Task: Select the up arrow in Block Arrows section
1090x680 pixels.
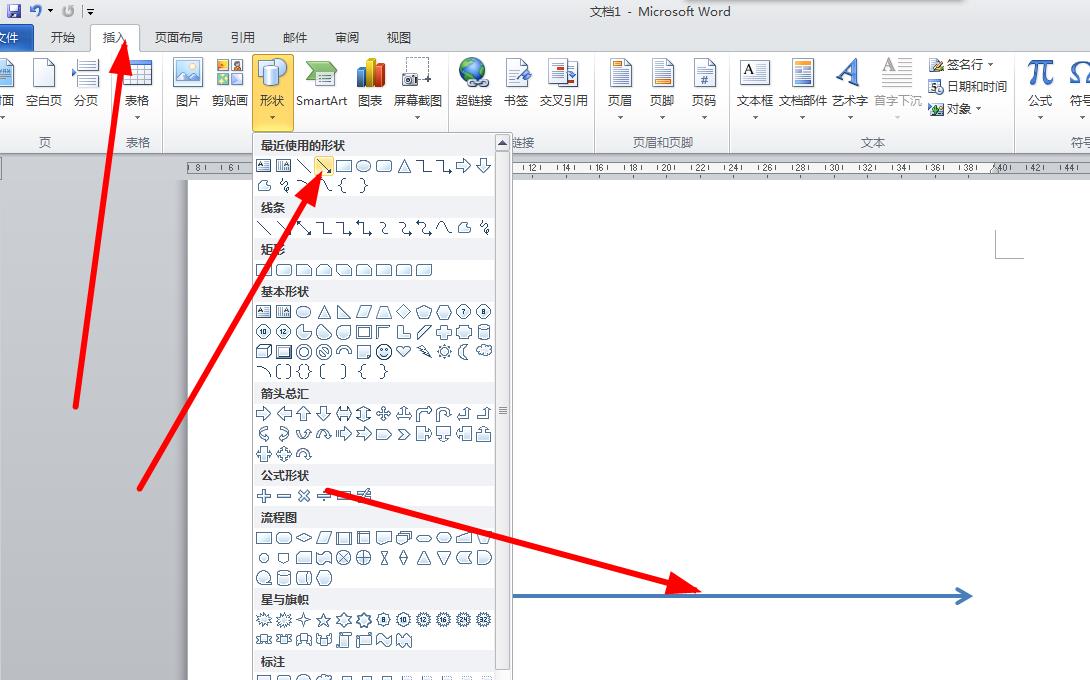Action: click(304, 414)
